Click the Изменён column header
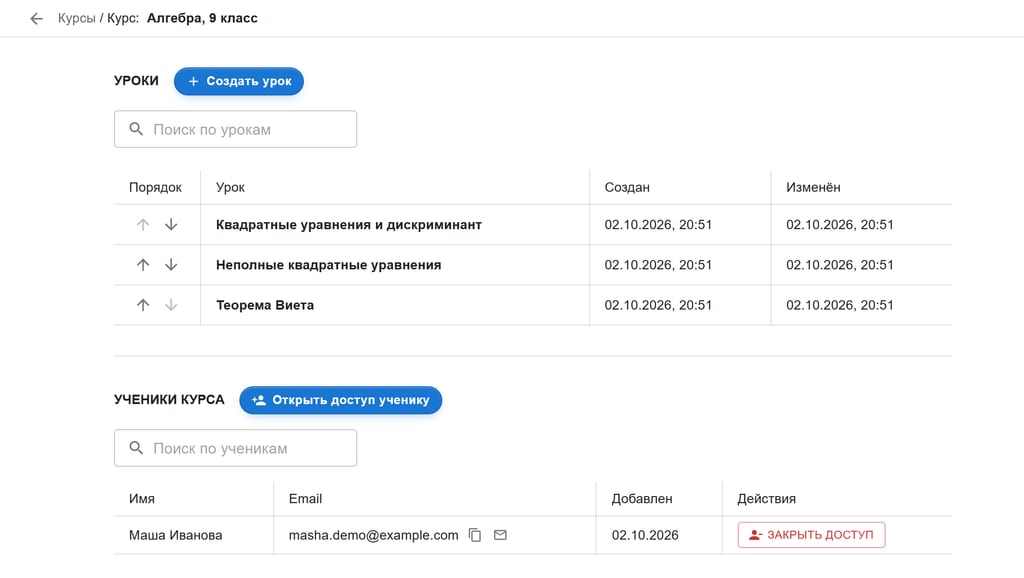 coord(813,187)
